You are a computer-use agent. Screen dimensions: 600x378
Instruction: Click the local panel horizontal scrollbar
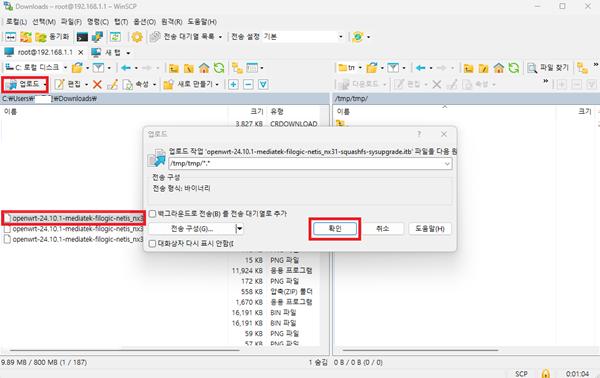124,350
